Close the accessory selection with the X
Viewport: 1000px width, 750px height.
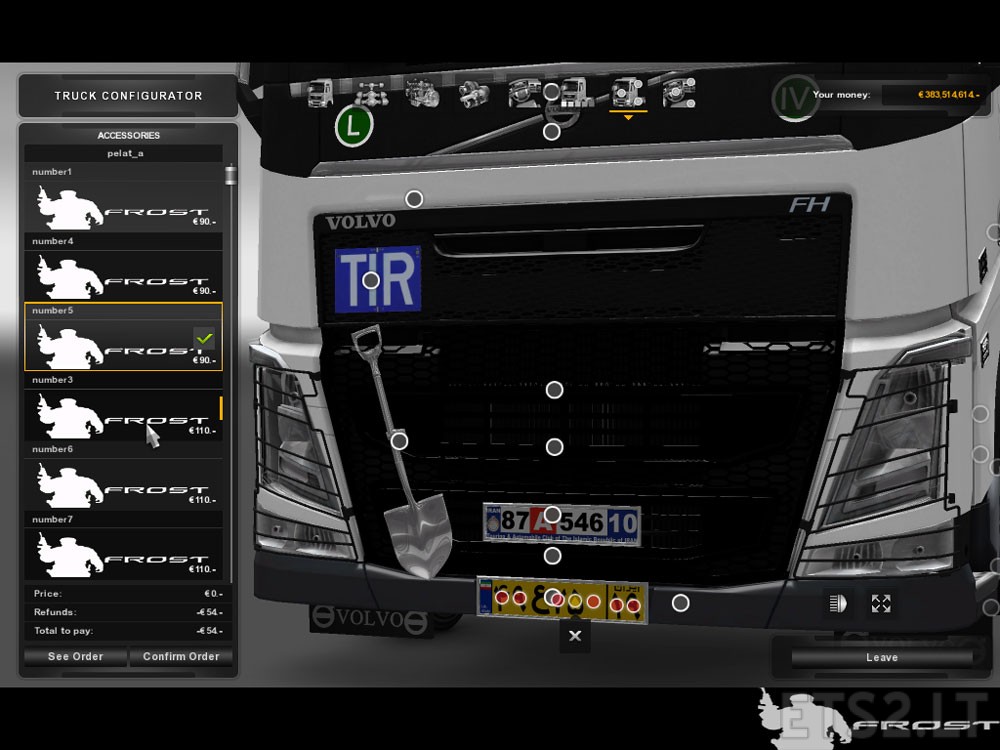pyautogui.click(x=575, y=636)
